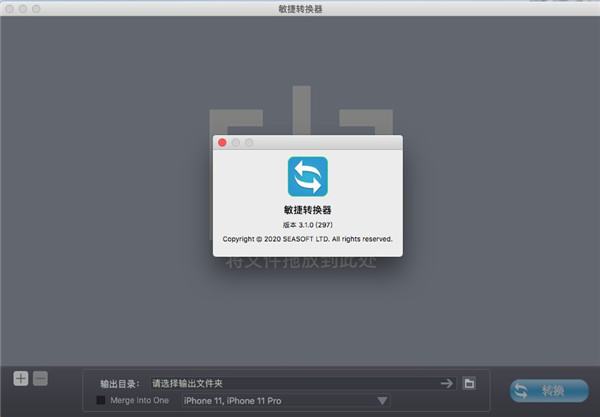The image size is (600, 417).
Task: Click the arrow next to the output path
Action: click(x=447, y=383)
